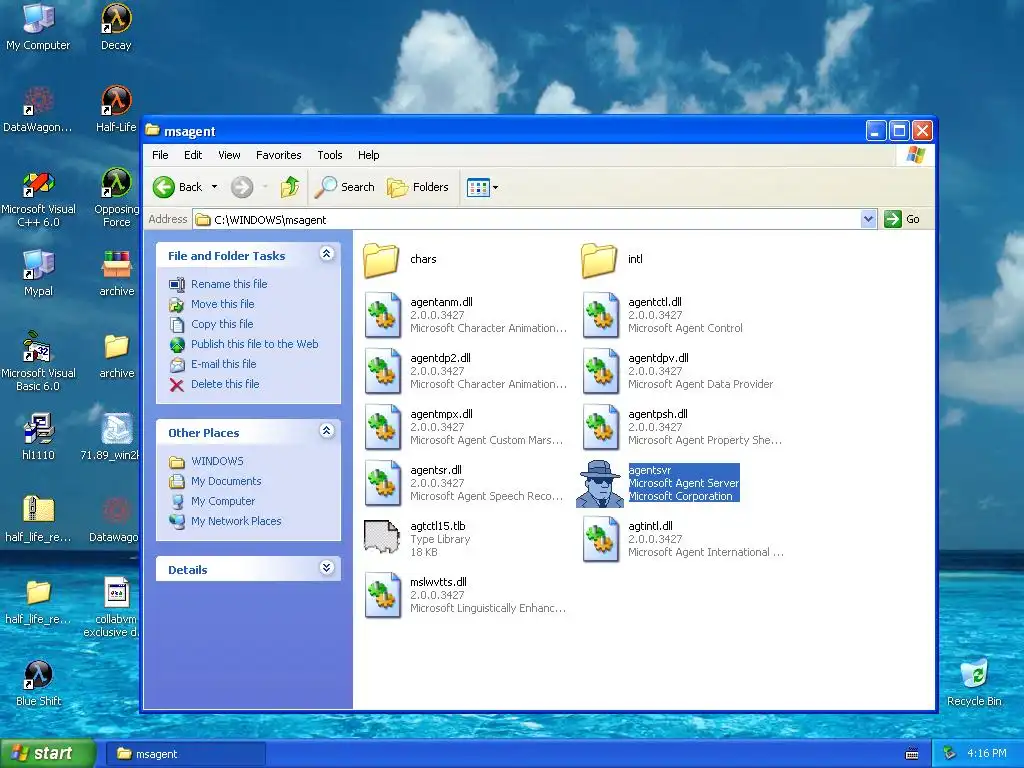The image size is (1024, 768).
Task: Click the Go button
Action: [903, 219]
